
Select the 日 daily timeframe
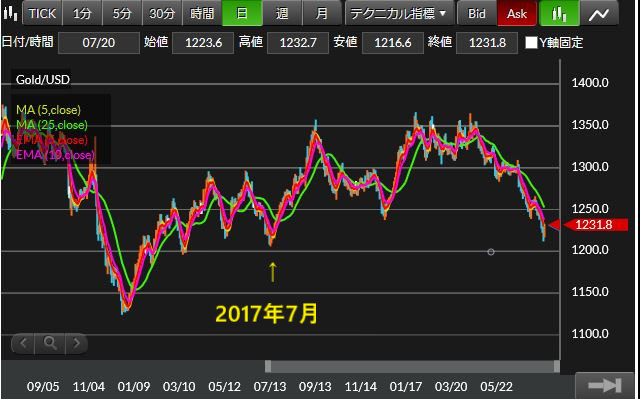tap(242, 13)
